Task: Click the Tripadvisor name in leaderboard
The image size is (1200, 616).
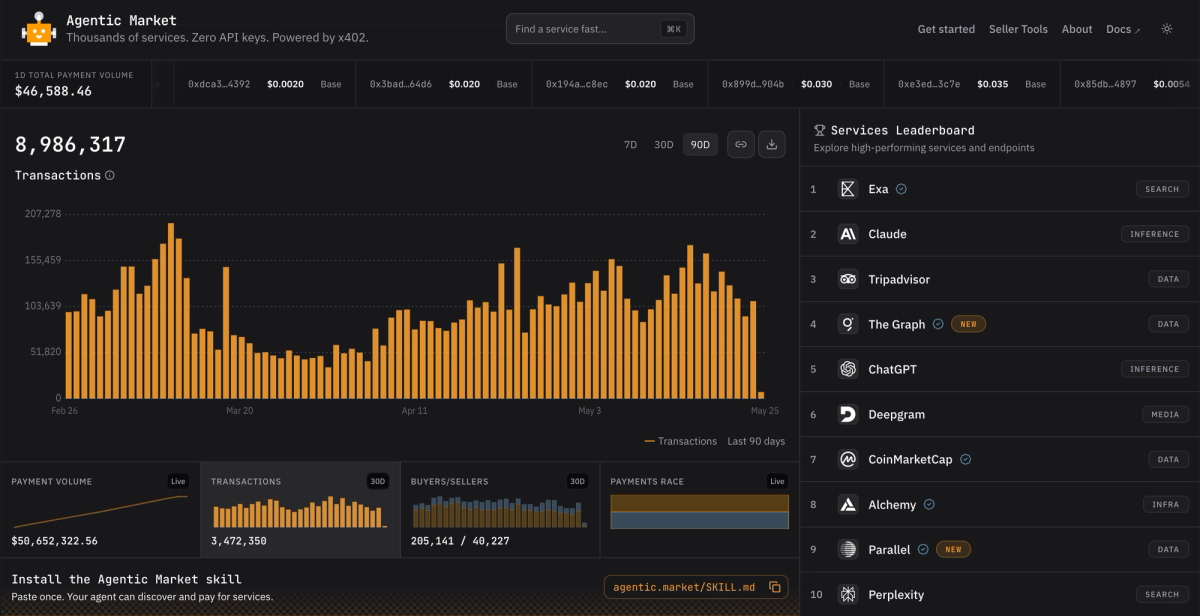Action: click(899, 279)
